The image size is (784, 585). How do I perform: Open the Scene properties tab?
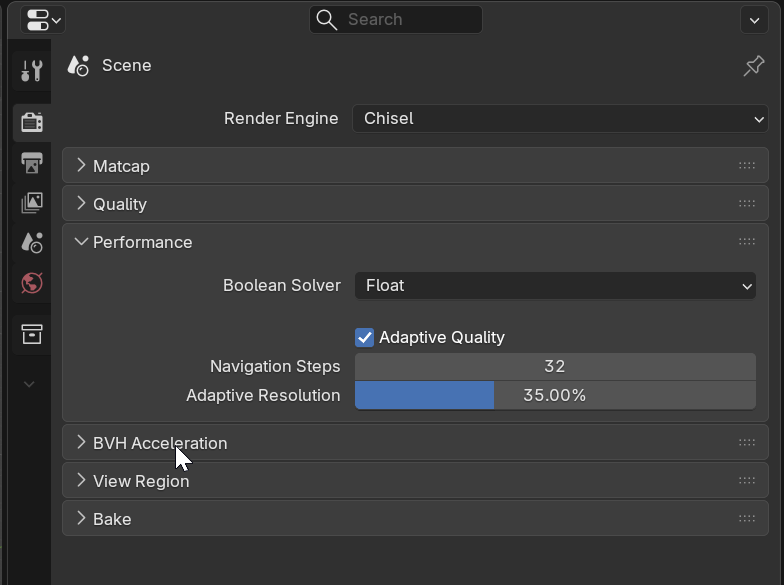(x=31, y=243)
